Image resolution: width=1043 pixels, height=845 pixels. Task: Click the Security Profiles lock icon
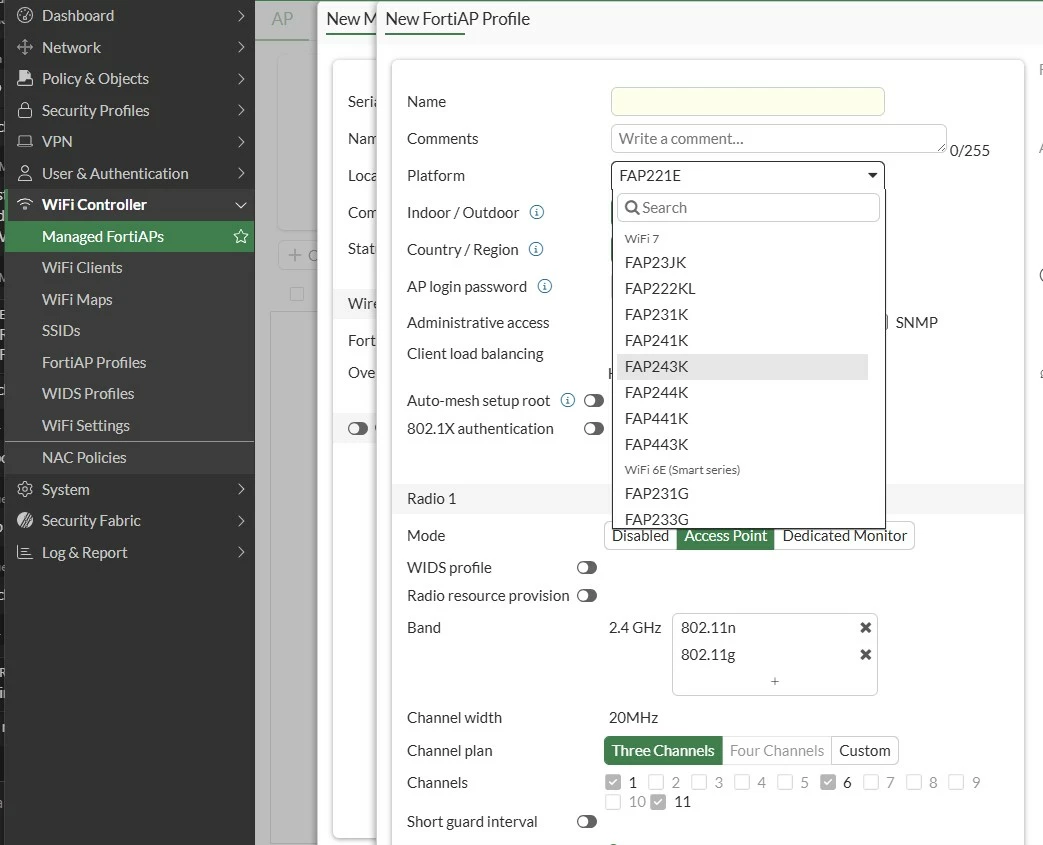click(25, 110)
